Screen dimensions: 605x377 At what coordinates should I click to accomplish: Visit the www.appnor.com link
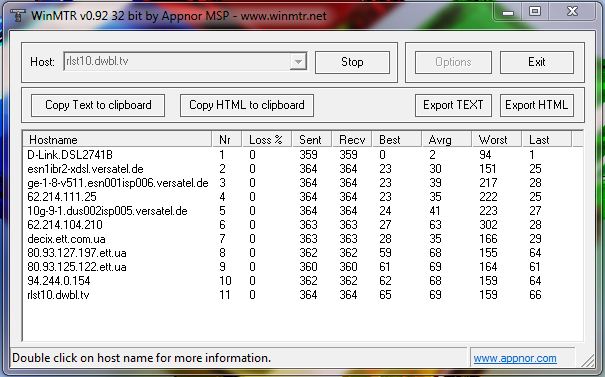[515, 358]
